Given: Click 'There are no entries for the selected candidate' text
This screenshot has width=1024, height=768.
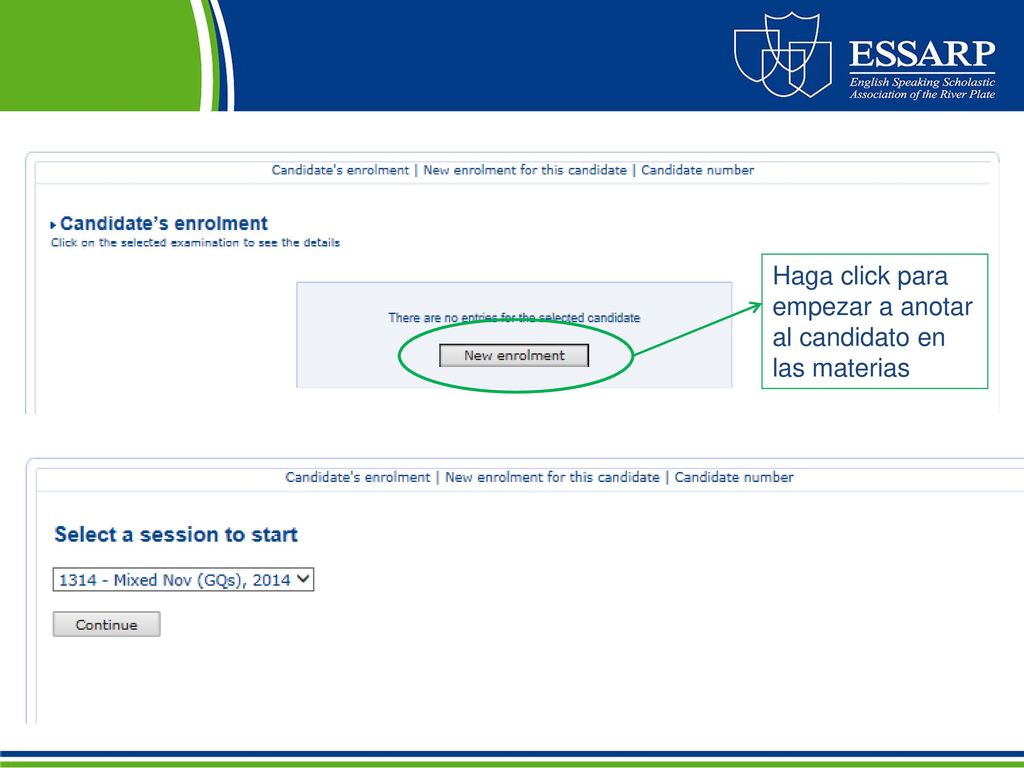Looking at the screenshot, I should click(514, 317).
